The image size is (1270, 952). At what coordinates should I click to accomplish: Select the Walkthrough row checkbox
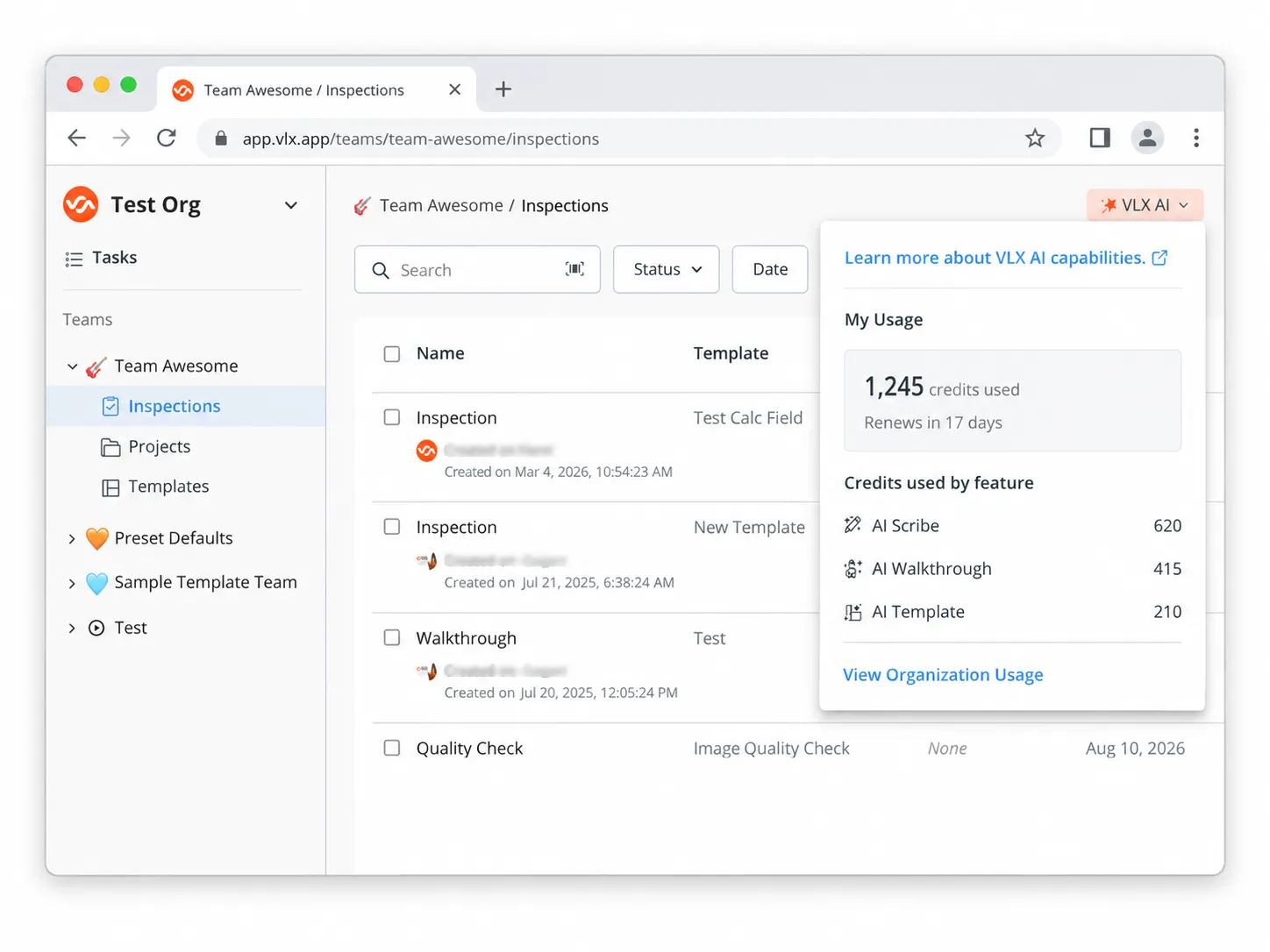[x=392, y=637]
